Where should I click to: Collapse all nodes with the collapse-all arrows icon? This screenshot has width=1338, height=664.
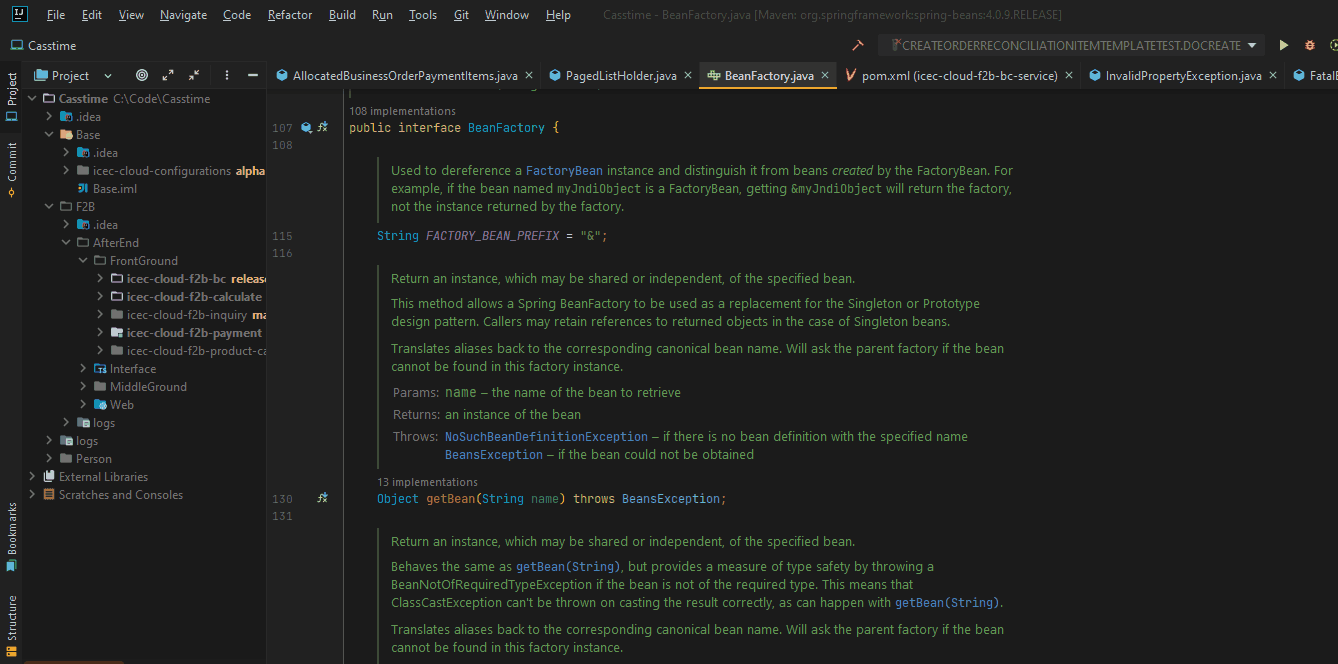192,74
